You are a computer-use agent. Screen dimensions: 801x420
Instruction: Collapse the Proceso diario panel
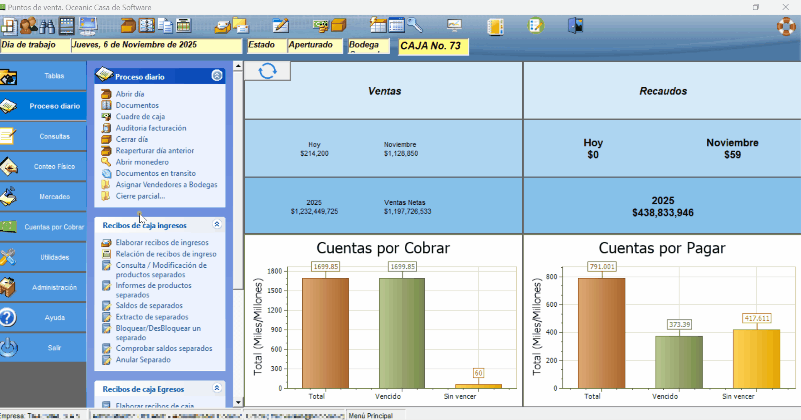tap(216, 76)
